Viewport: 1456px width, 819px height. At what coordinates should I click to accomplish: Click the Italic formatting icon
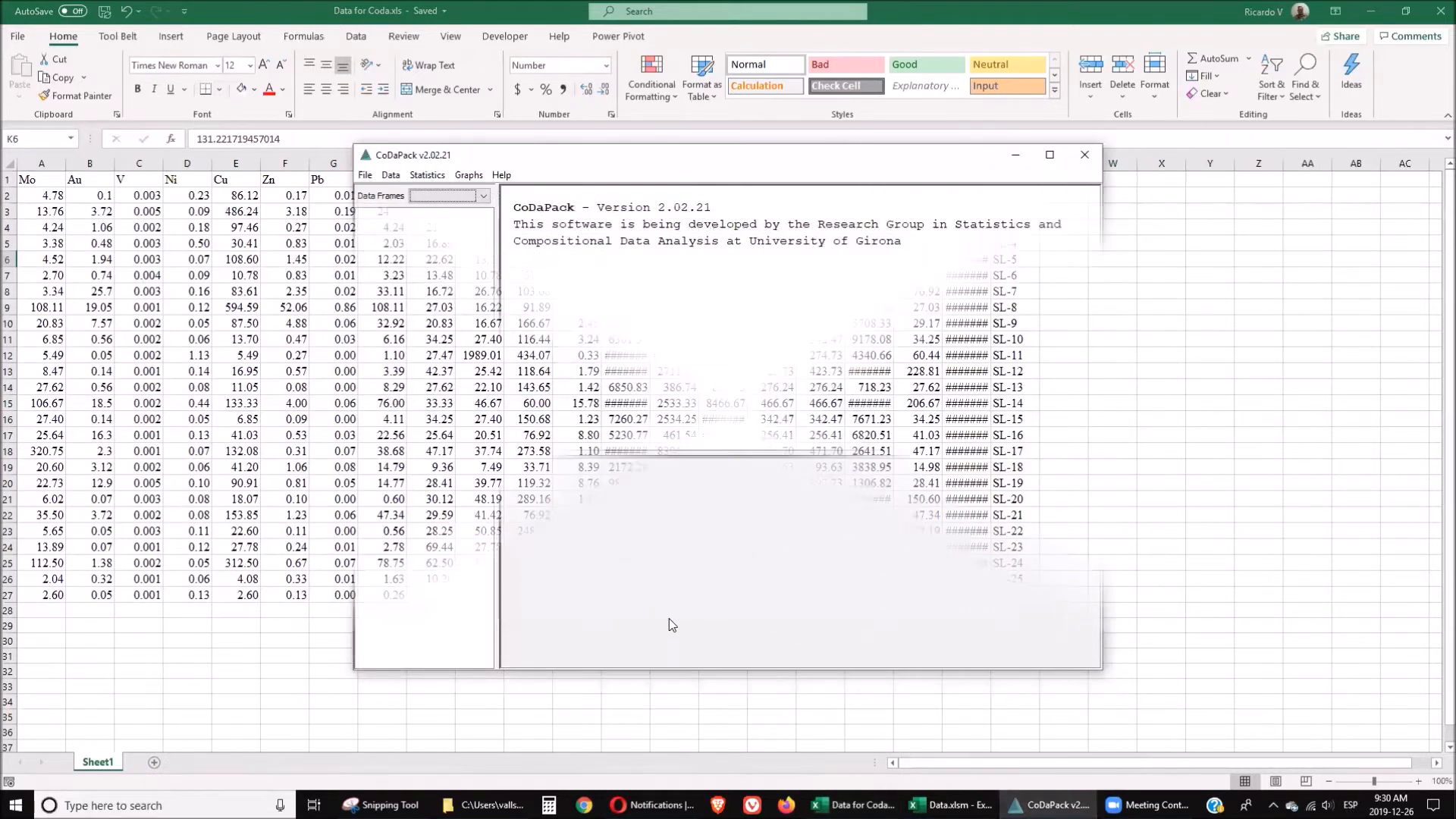[x=154, y=89]
